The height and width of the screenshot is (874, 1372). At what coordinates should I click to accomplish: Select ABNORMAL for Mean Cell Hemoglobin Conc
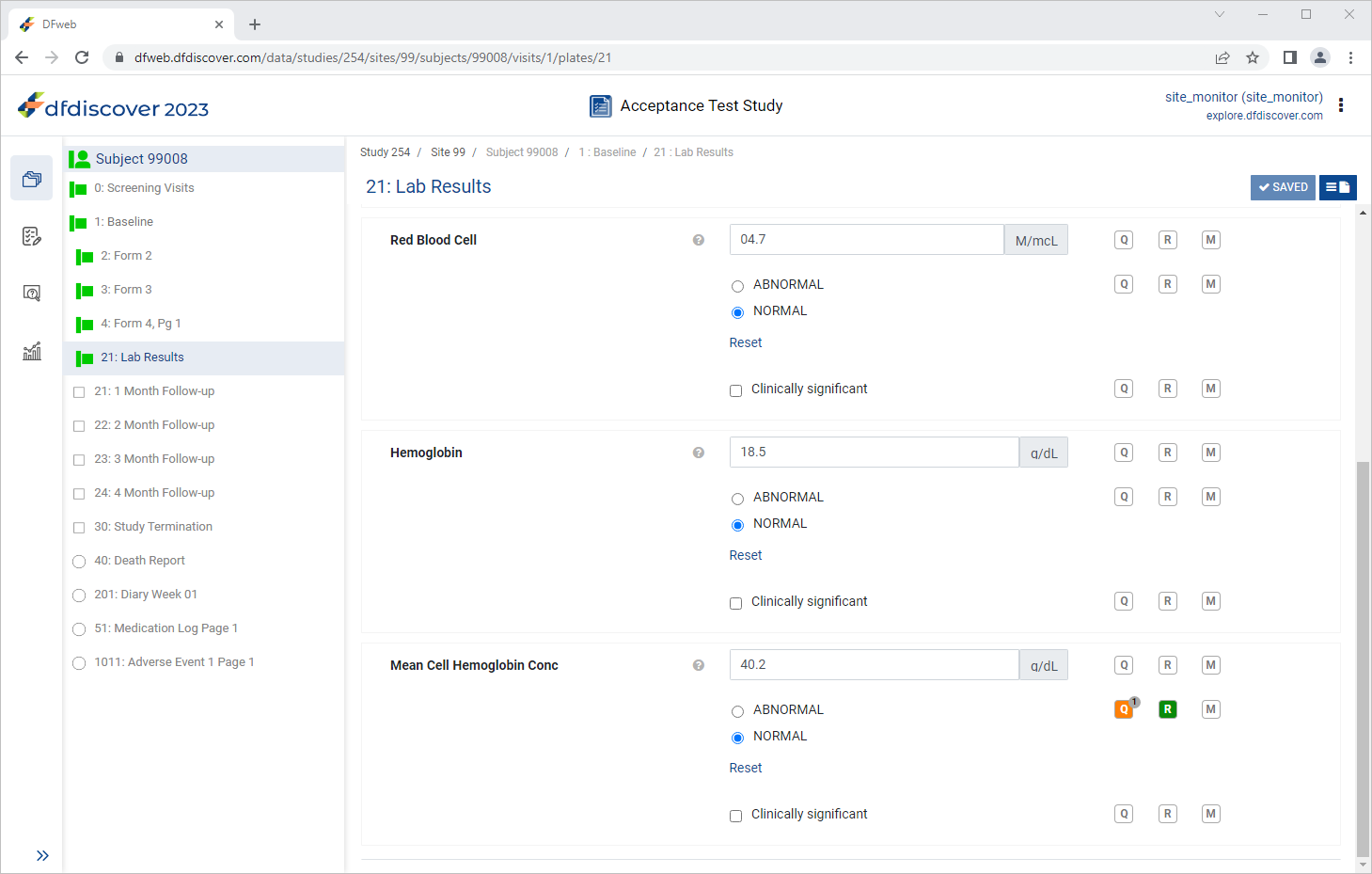click(737, 711)
